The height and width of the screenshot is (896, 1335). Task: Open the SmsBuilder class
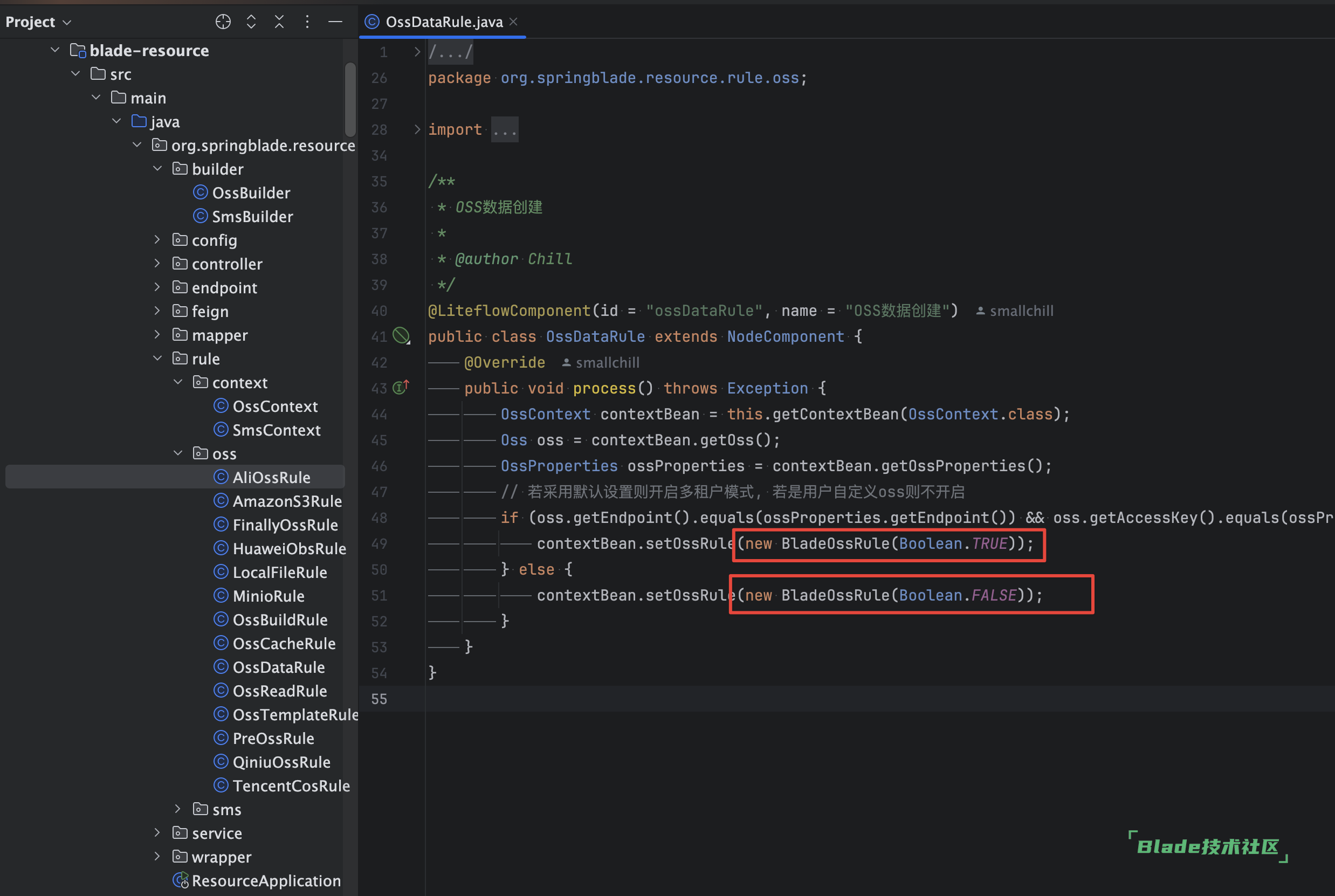pos(252,216)
